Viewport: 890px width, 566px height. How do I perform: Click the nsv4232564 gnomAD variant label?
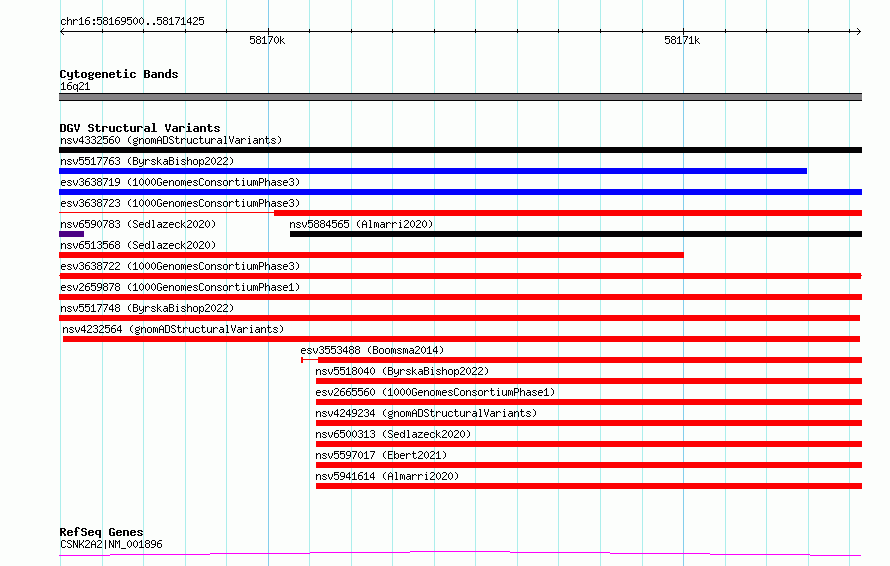coord(173,329)
